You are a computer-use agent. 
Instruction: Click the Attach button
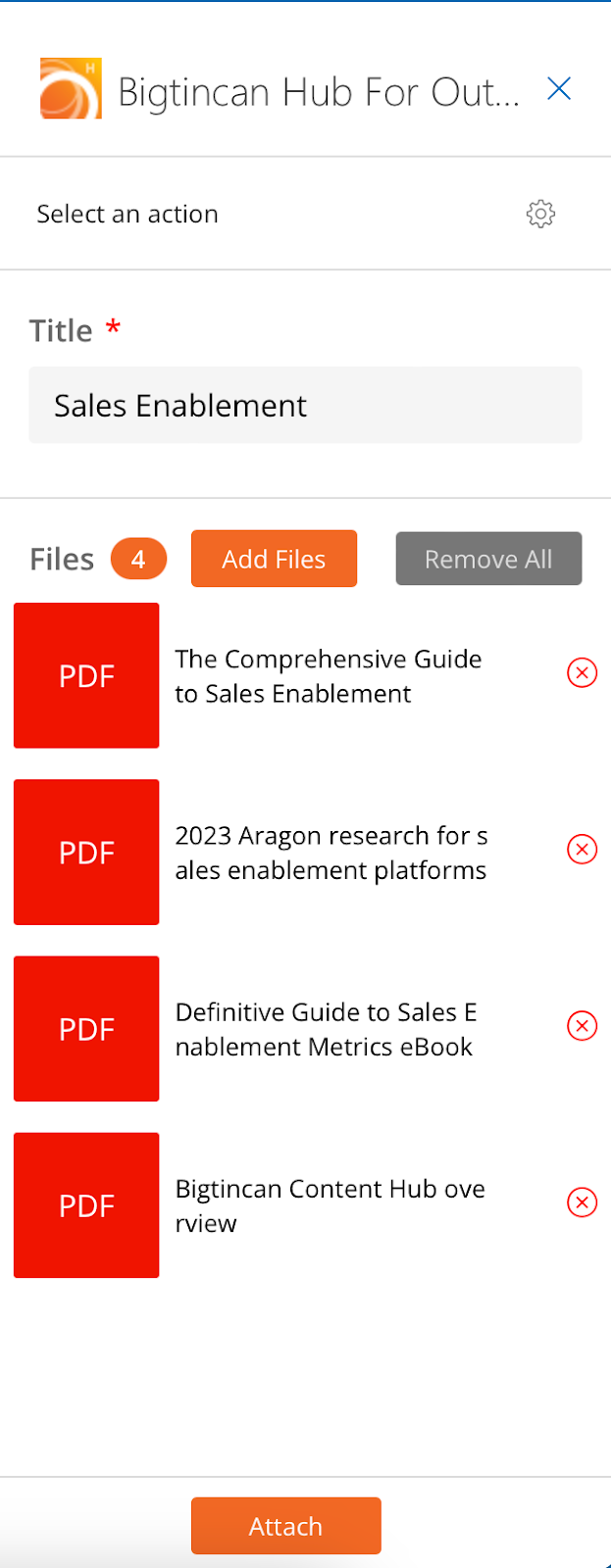285,1526
